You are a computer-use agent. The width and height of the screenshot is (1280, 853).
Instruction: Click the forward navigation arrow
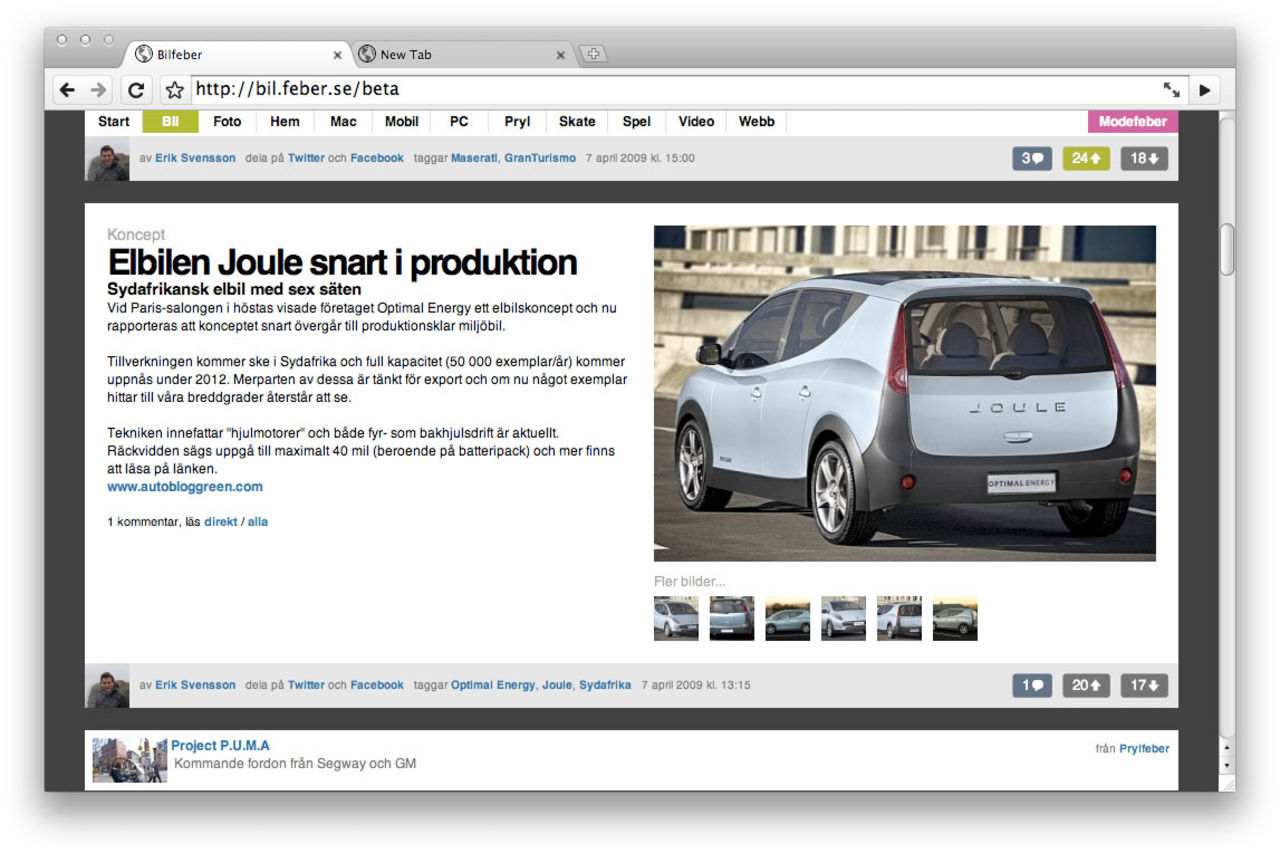(98, 89)
